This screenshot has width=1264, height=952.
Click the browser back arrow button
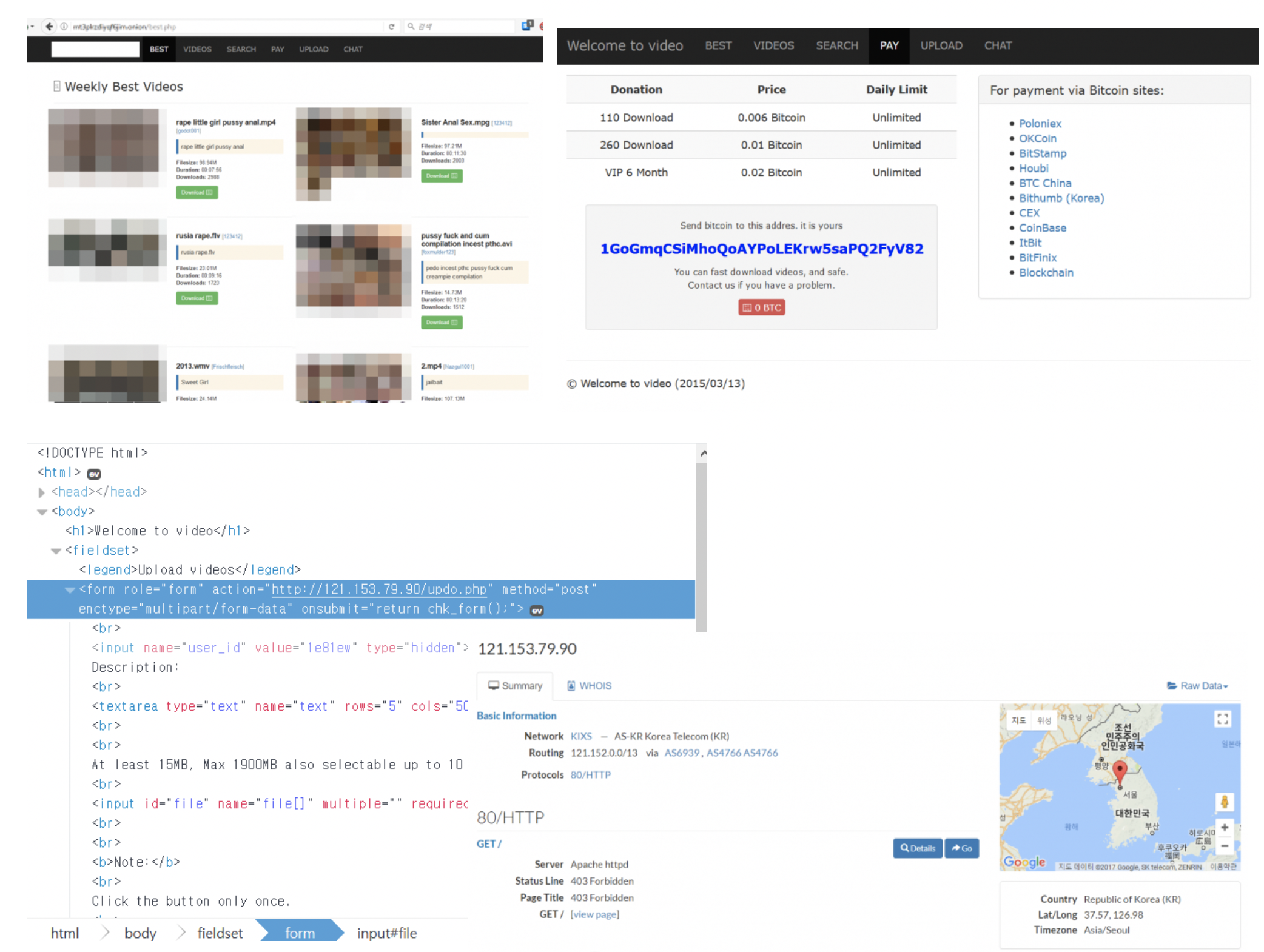click(x=49, y=26)
